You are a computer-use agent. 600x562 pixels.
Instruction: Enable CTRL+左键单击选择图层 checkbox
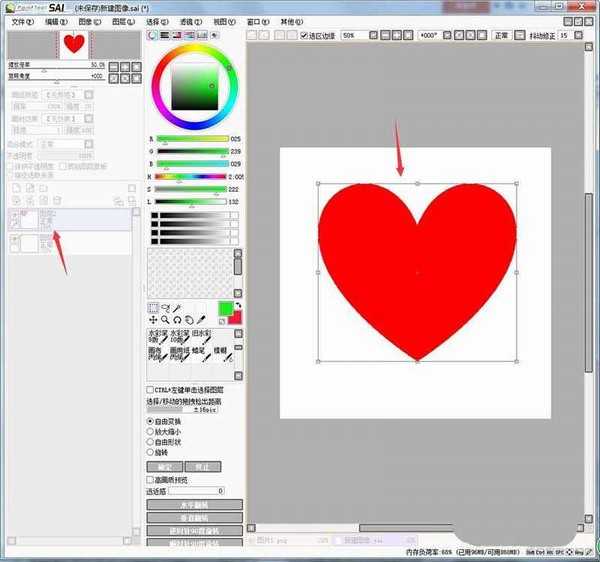(151, 390)
